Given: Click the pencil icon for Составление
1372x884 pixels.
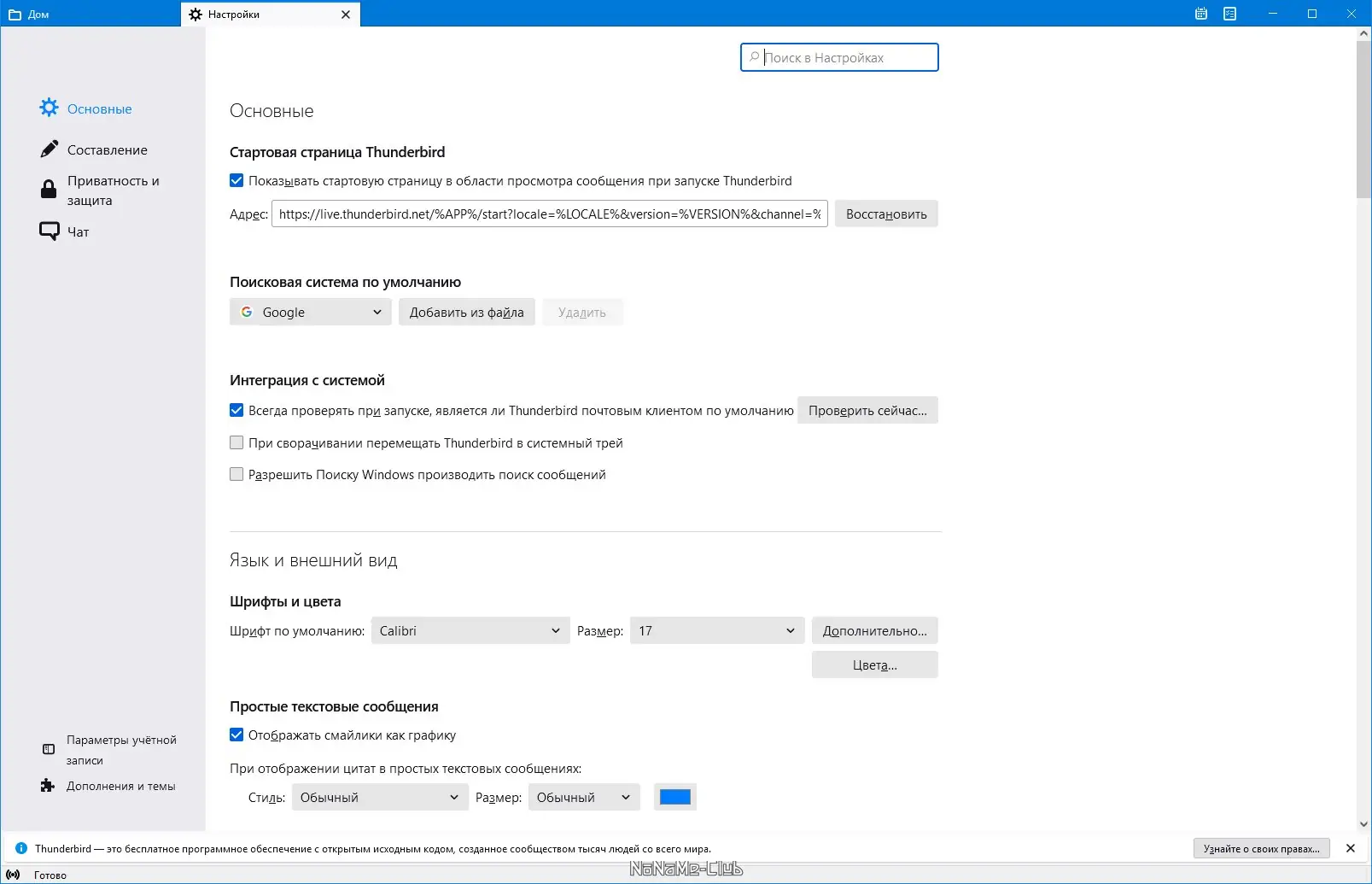Looking at the screenshot, I should (x=50, y=149).
